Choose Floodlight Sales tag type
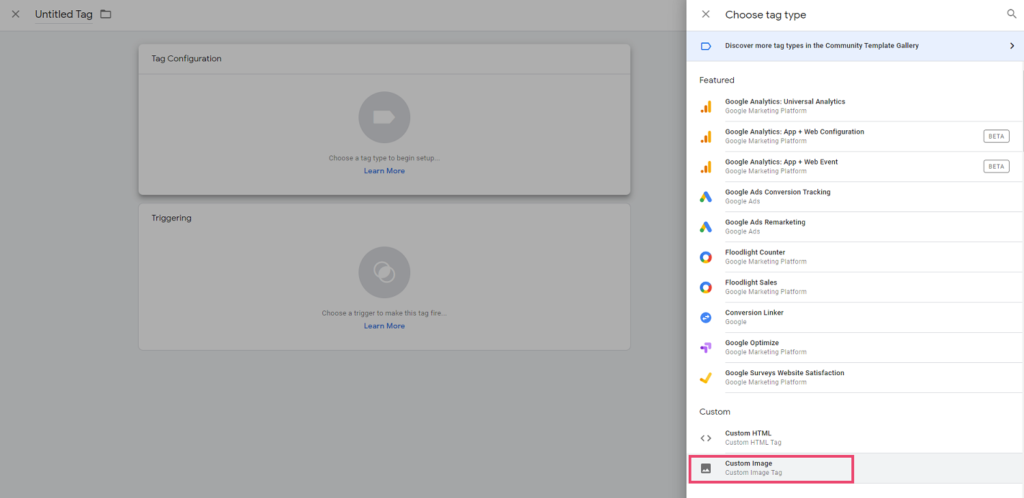 pyautogui.click(x=855, y=287)
